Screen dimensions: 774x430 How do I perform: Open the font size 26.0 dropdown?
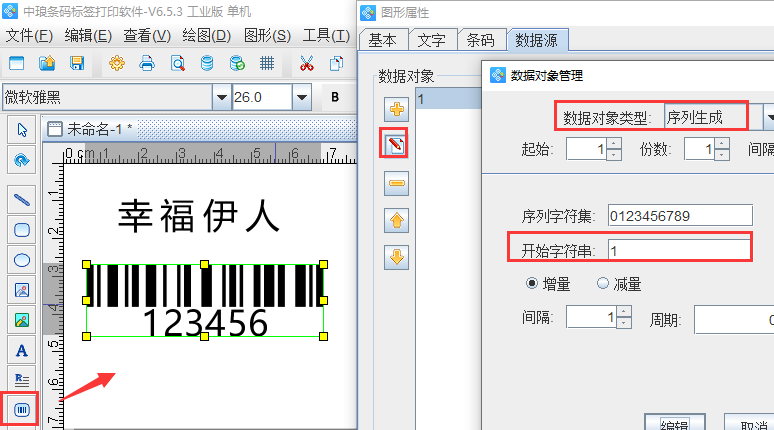tap(301, 97)
